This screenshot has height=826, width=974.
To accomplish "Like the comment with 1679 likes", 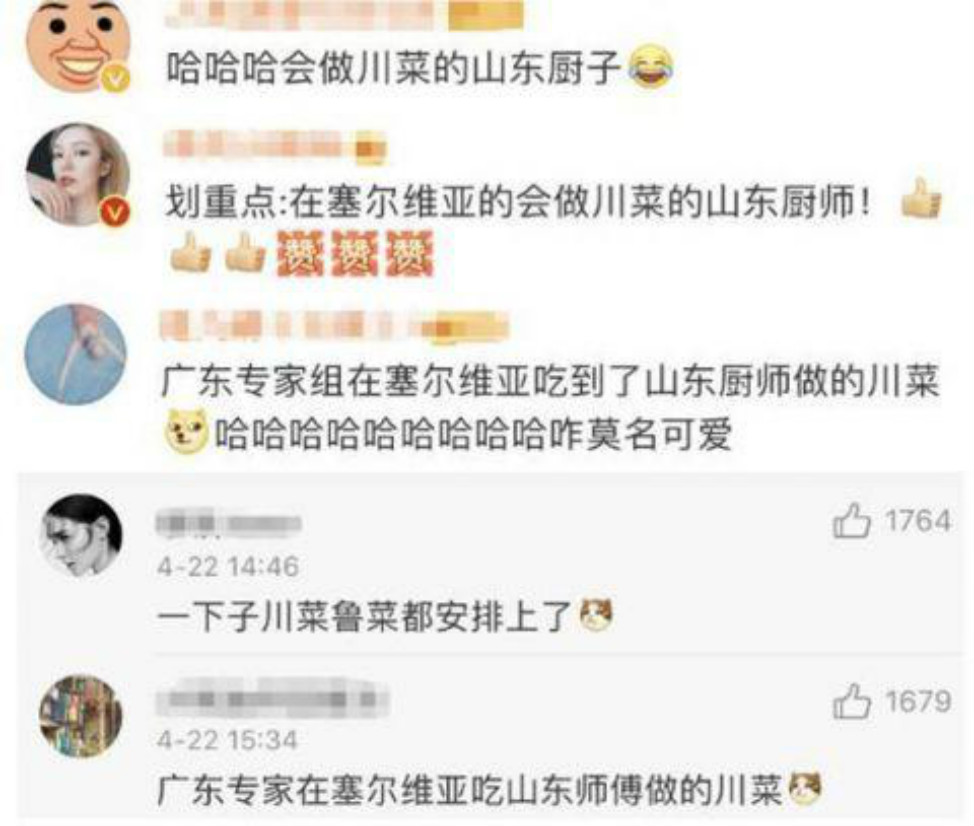I will point(852,701).
